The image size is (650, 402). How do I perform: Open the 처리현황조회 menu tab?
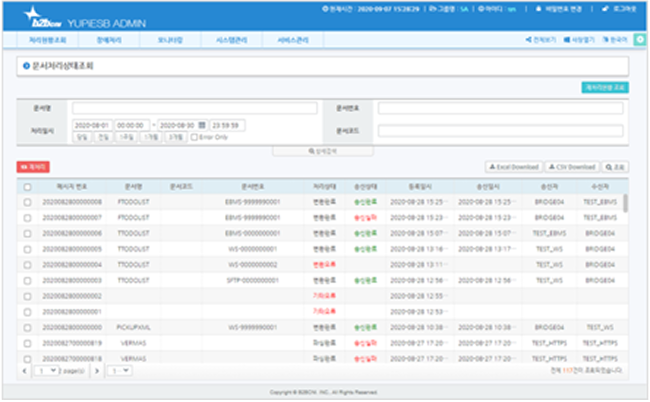click(x=48, y=40)
